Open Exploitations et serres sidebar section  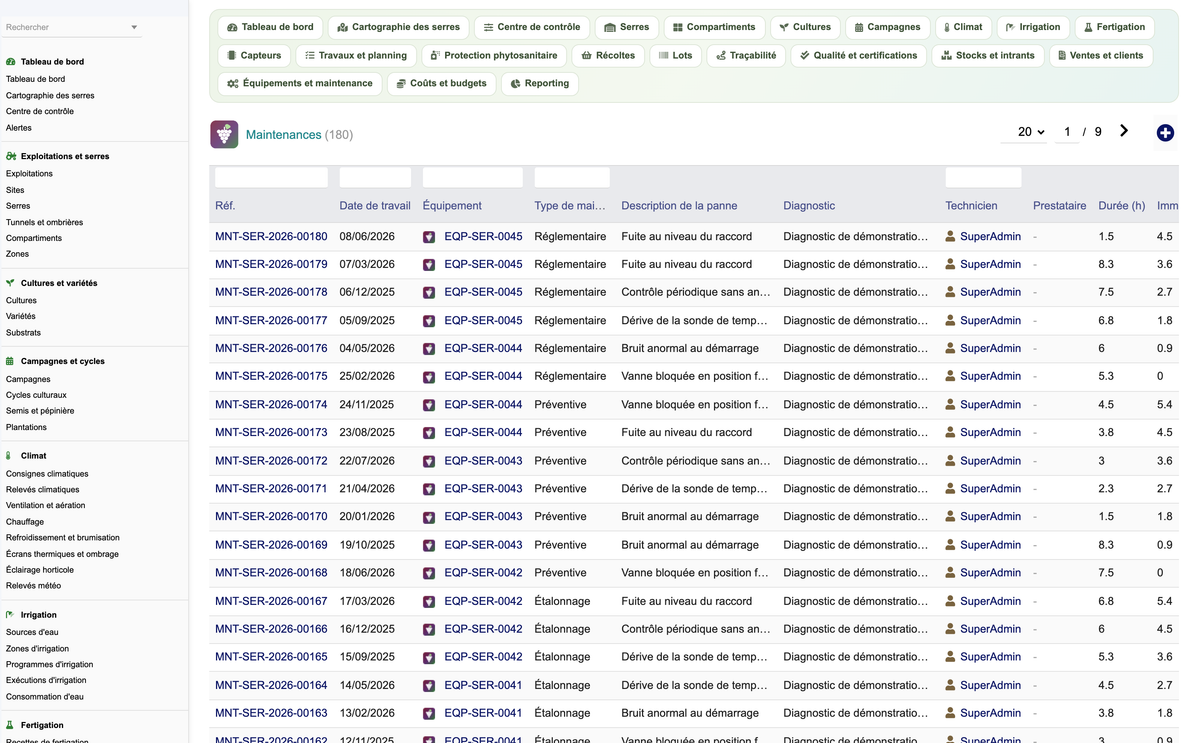(65, 157)
